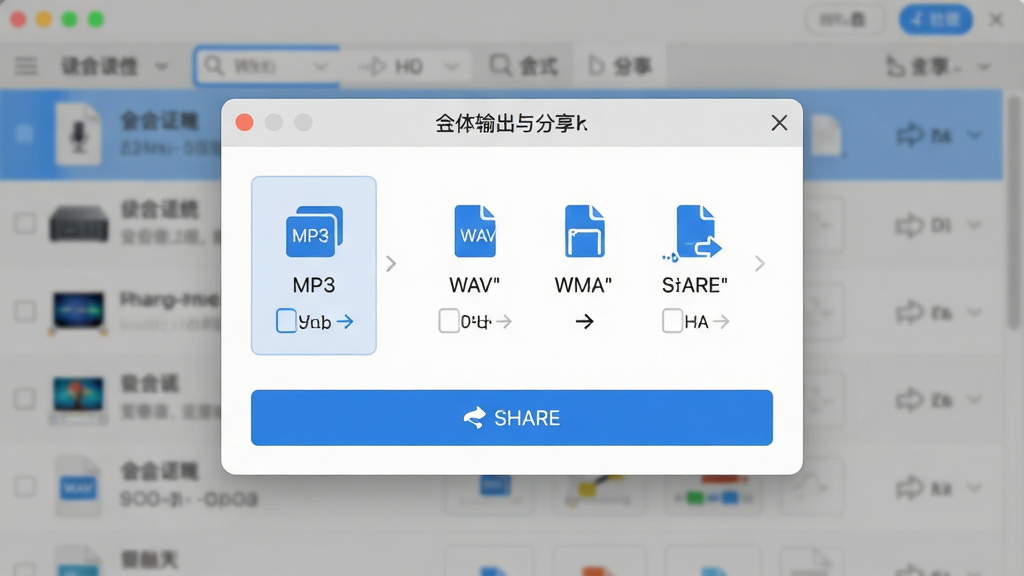Click the black arrow under WMA
The height and width of the screenshot is (576, 1024).
pos(584,321)
